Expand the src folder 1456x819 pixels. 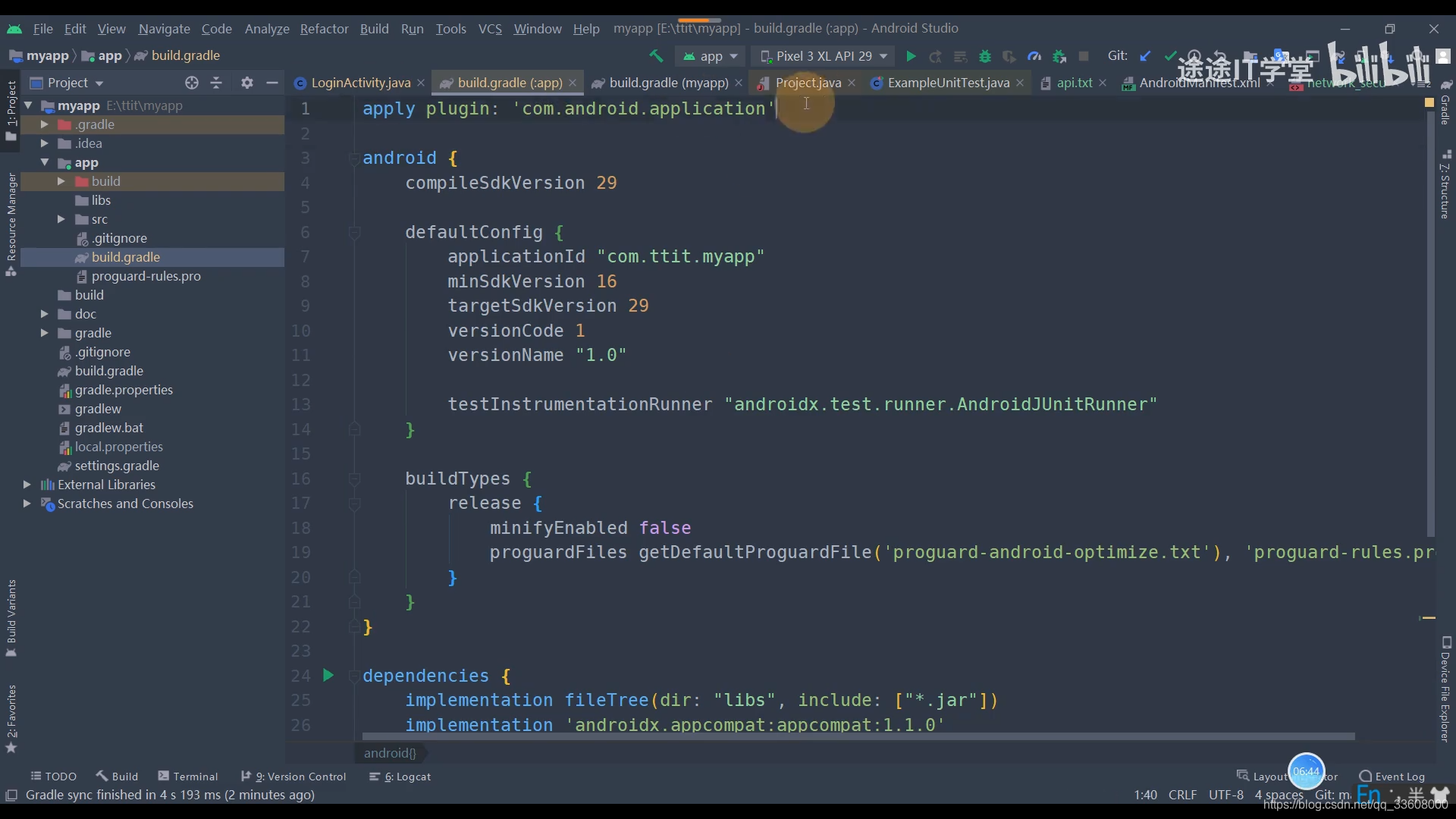pos(61,219)
